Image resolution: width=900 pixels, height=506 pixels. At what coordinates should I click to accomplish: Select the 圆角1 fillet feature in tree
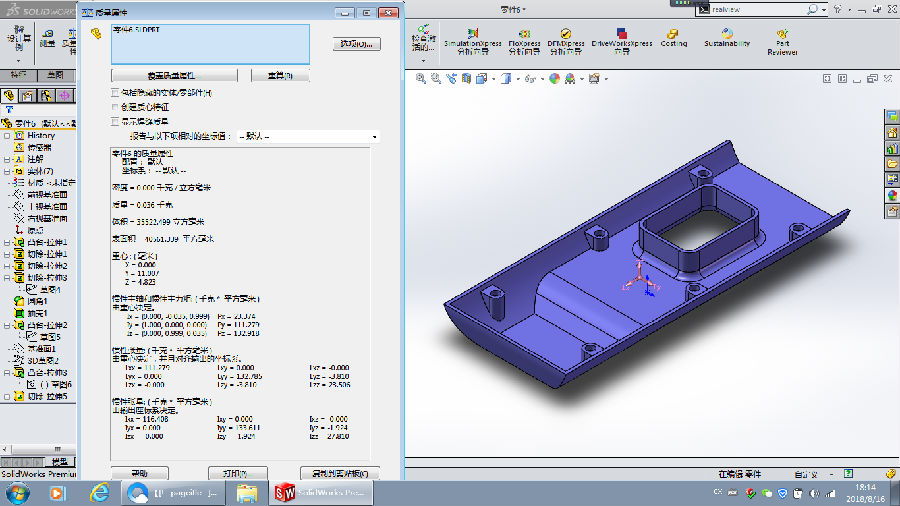click(38, 301)
